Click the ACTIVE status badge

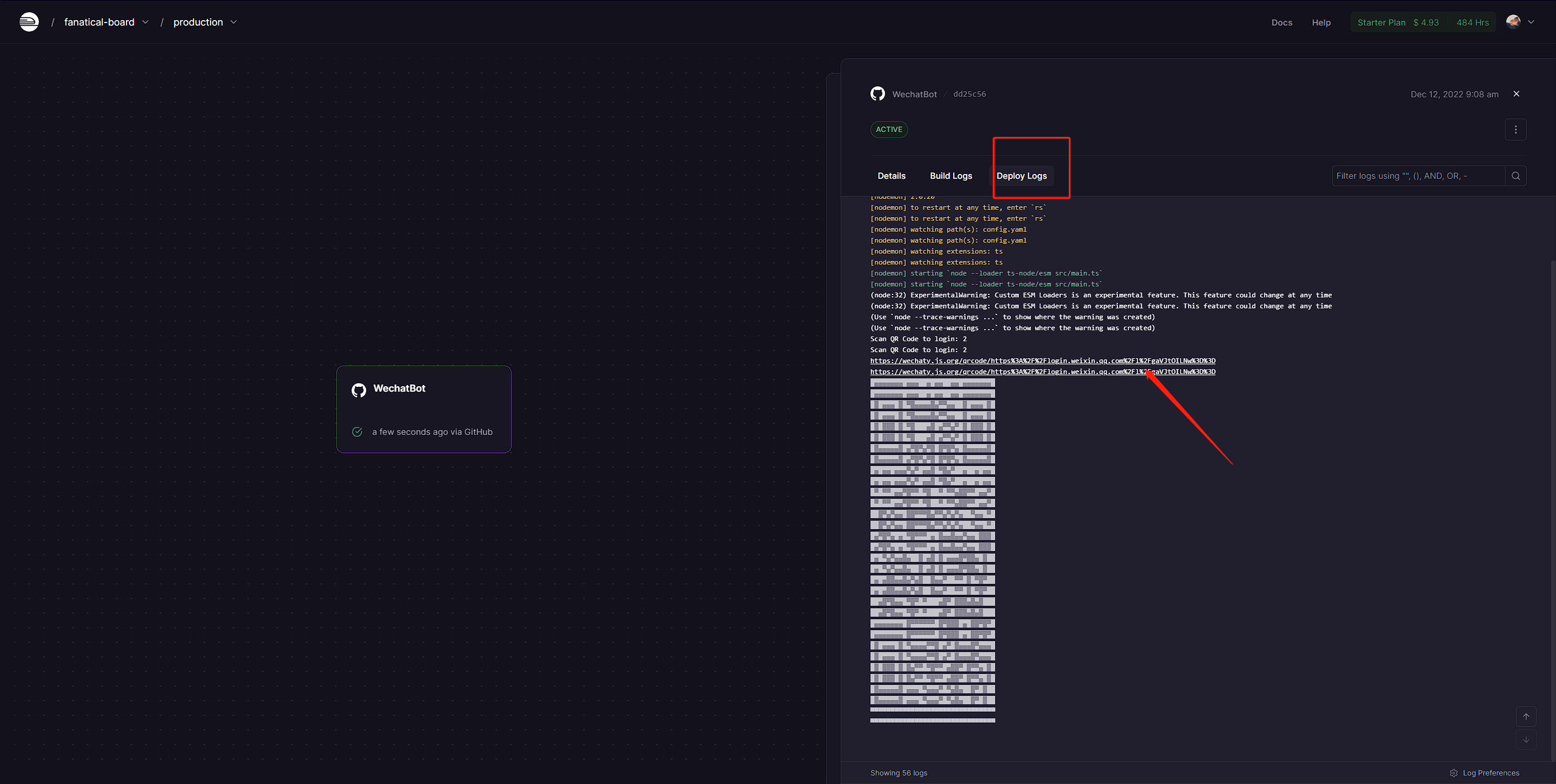pyautogui.click(x=889, y=130)
